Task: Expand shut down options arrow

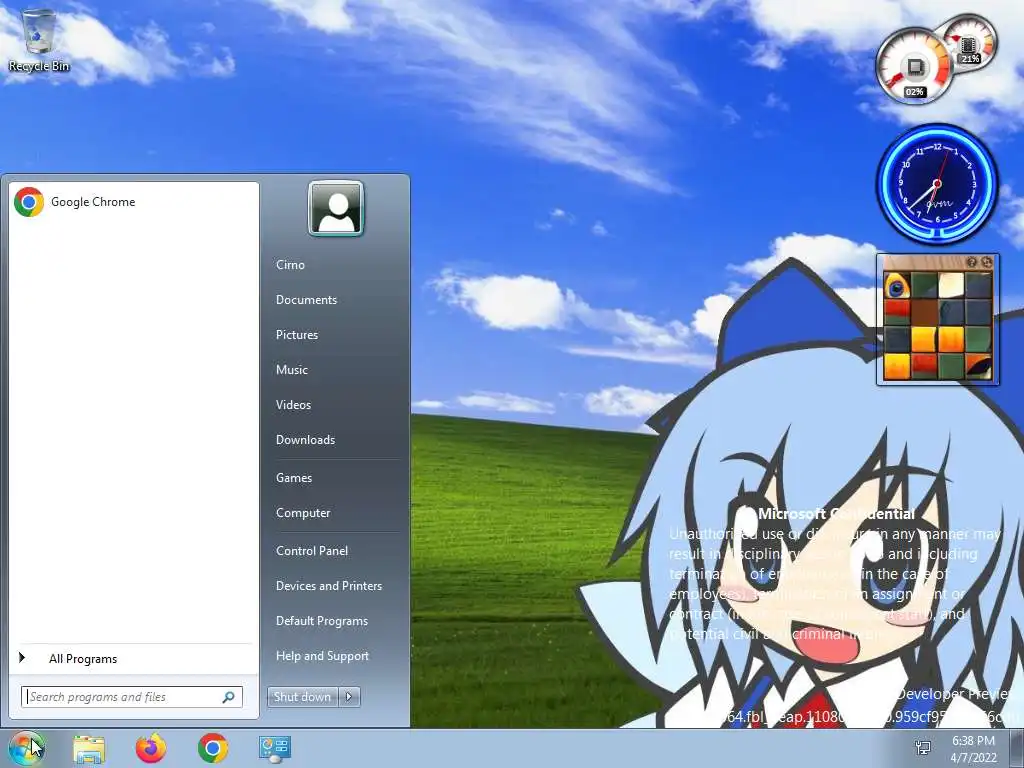Action: tap(349, 697)
